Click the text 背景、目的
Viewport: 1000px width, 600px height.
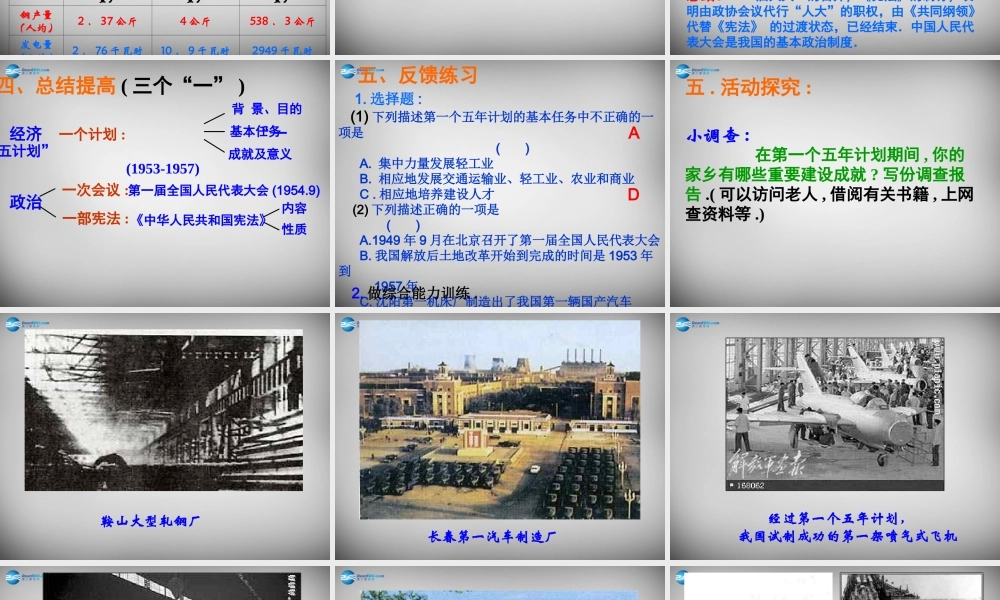pos(267,109)
